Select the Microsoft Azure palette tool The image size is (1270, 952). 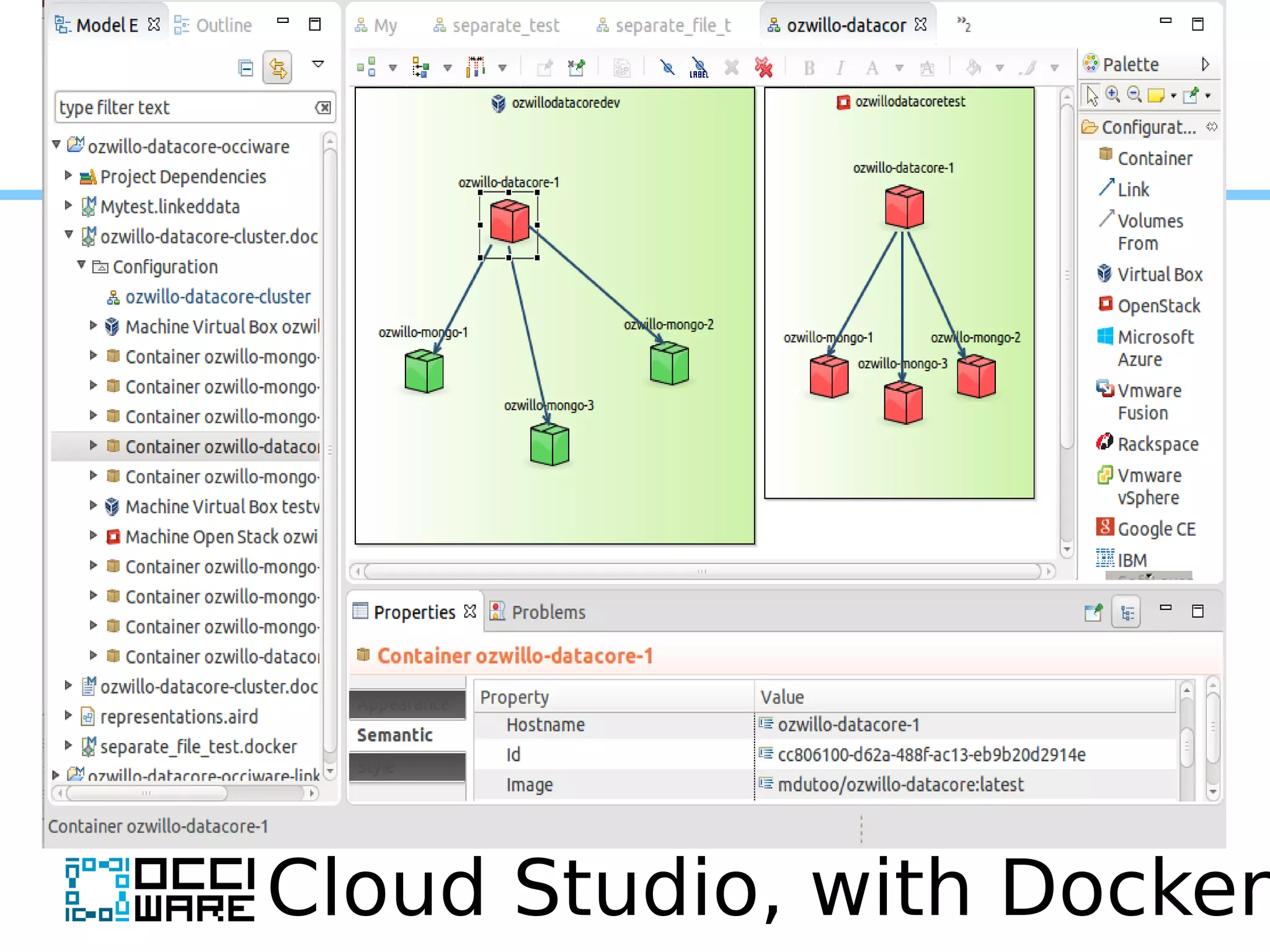click(1146, 348)
